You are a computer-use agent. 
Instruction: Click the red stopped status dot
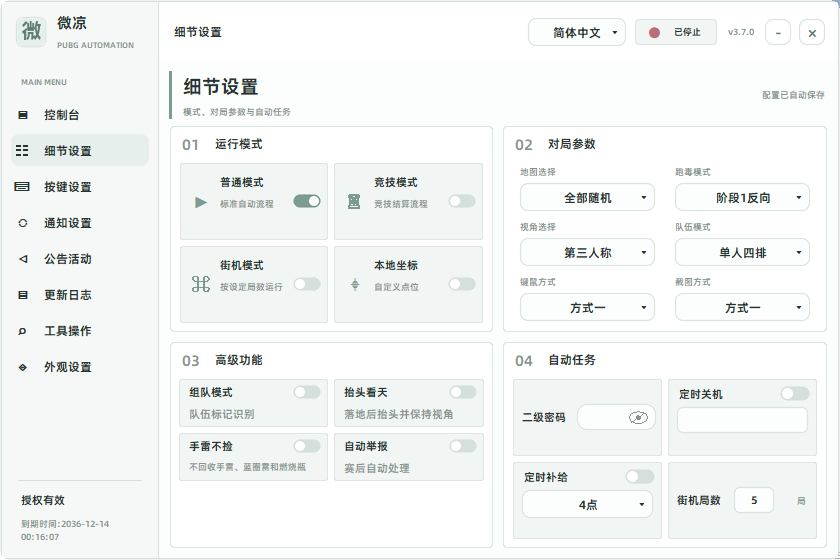pyautogui.click(x=654, y=33)
